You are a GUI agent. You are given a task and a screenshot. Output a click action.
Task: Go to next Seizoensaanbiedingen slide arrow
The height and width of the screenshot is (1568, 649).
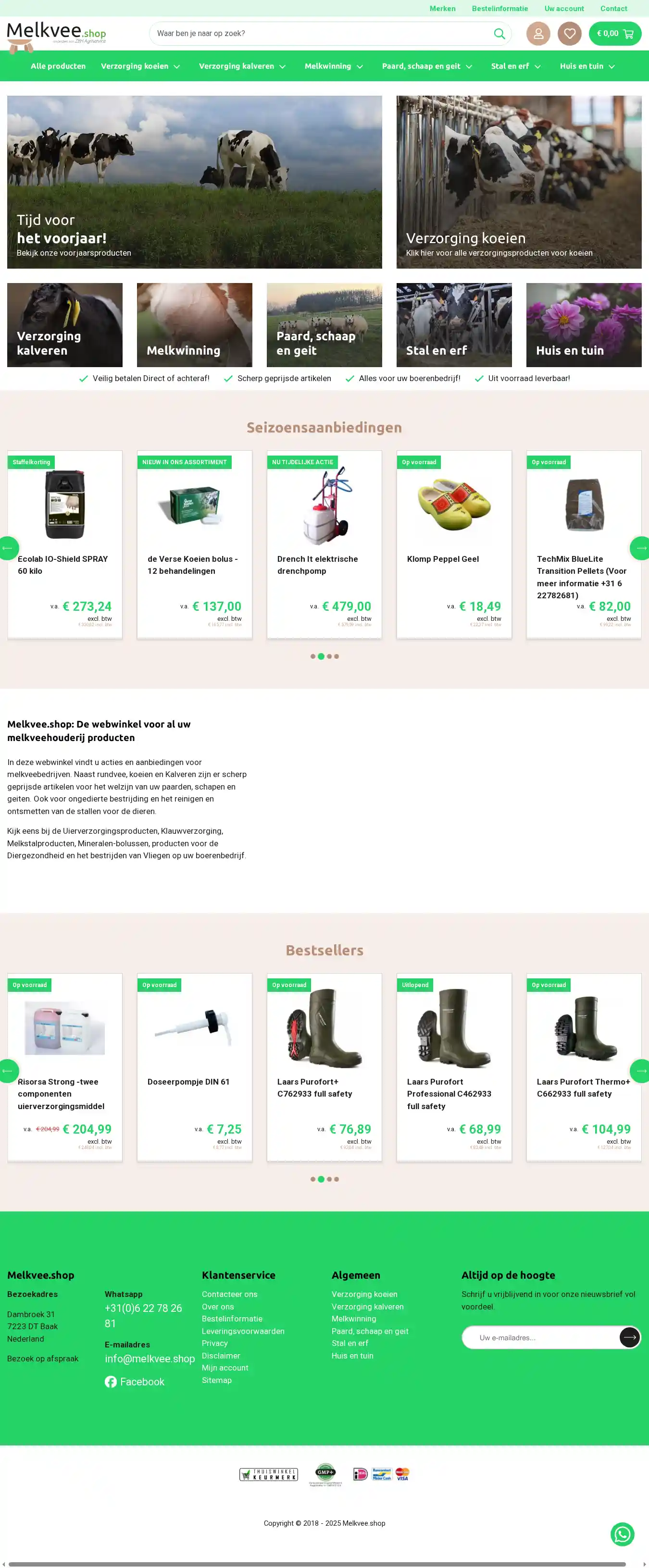pos(640,548)
